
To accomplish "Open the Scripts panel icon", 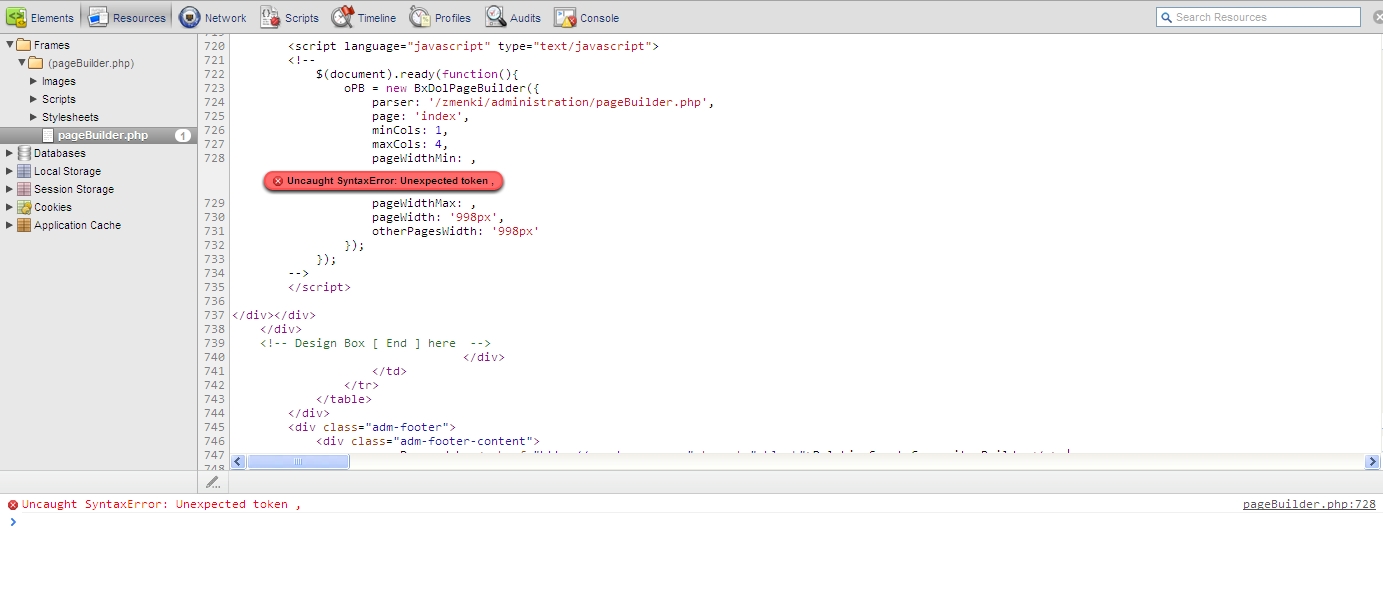I will 270,17.
